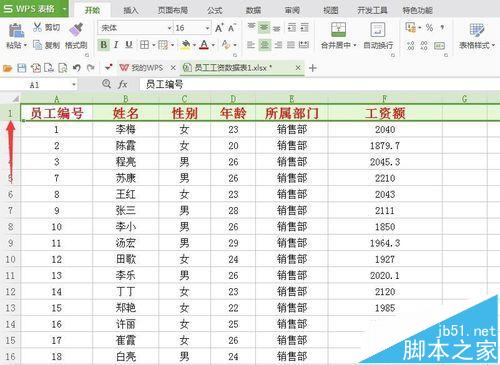Click the Table Style icon

point(477,30)
